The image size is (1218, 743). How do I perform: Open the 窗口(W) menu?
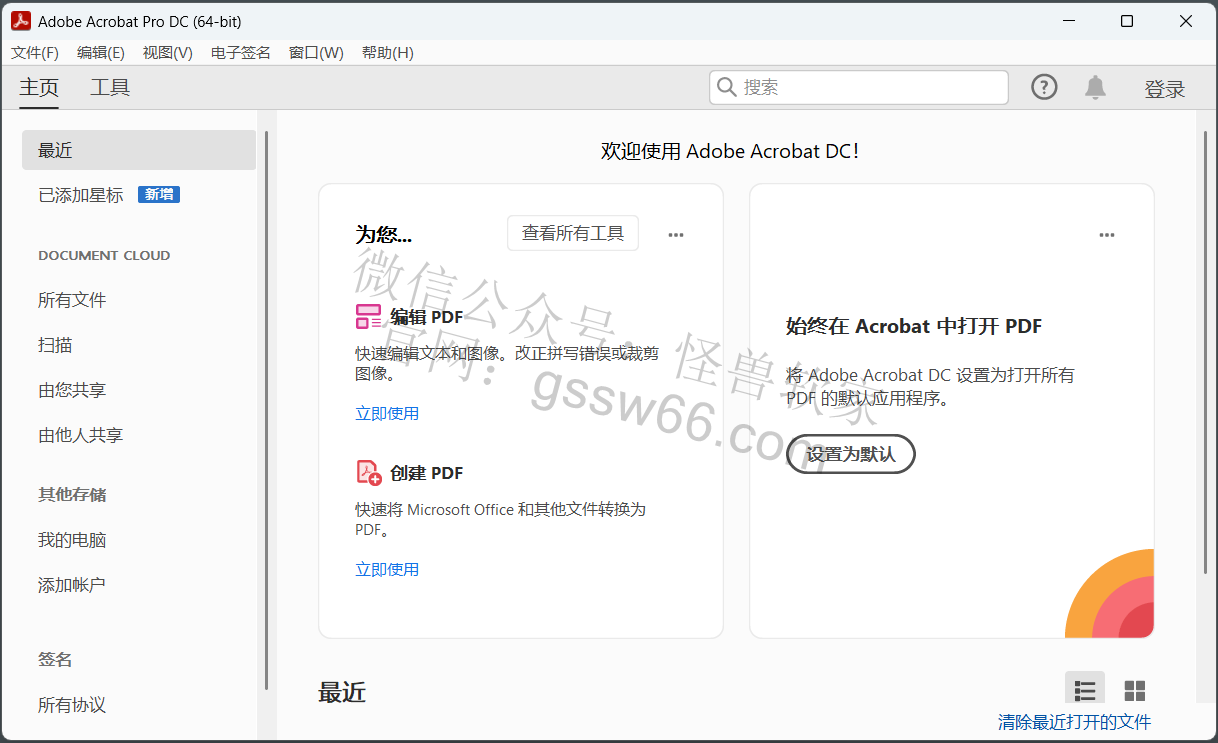(316, 53)
